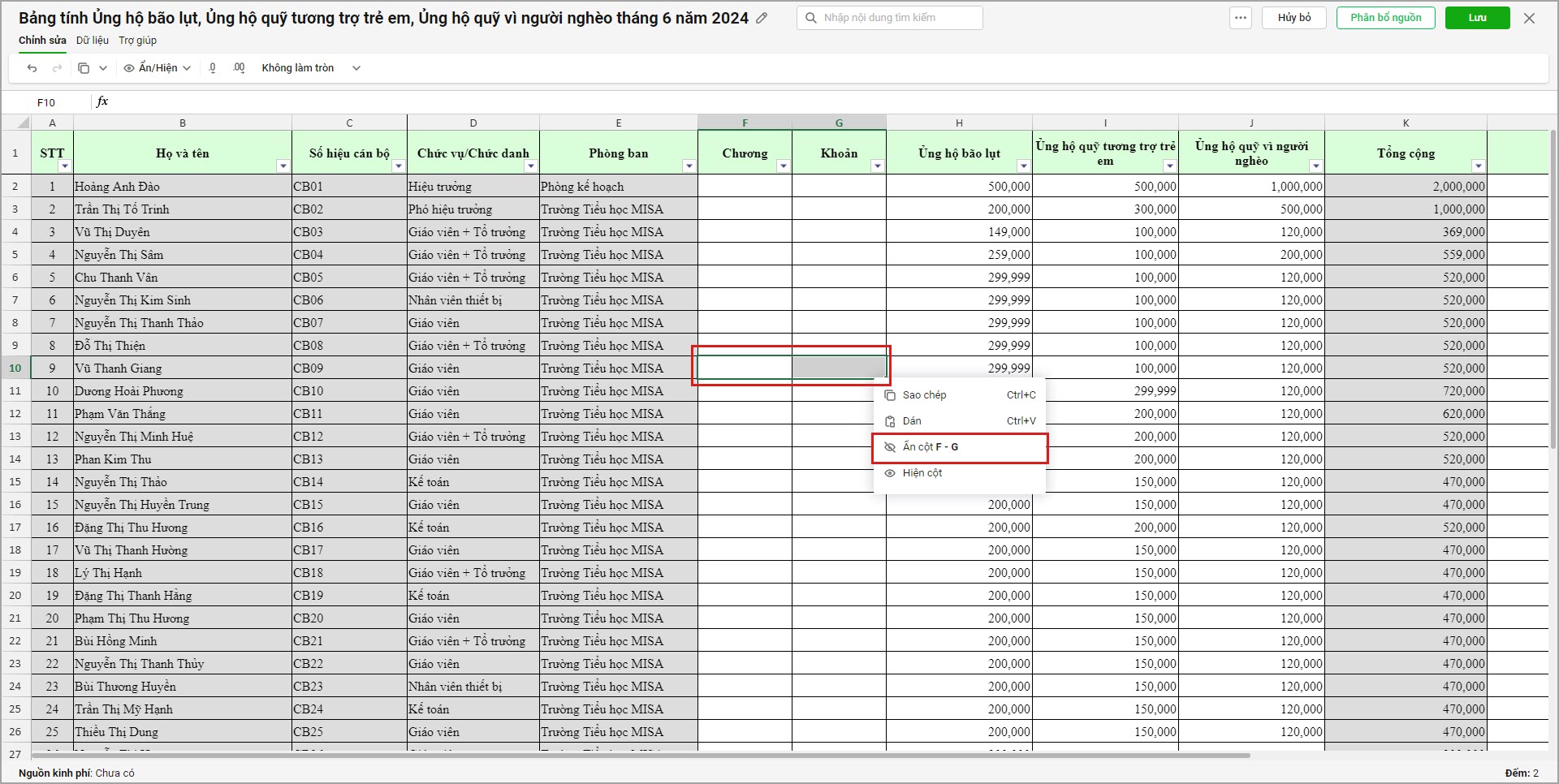Open the three-dots more options menu
The image size is (1559, 784).
(1241, 18)
